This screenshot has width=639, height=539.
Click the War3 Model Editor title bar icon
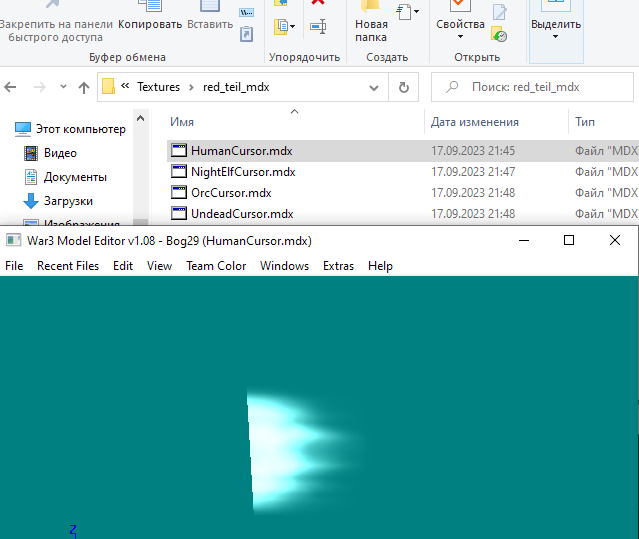tap(13, 240)
